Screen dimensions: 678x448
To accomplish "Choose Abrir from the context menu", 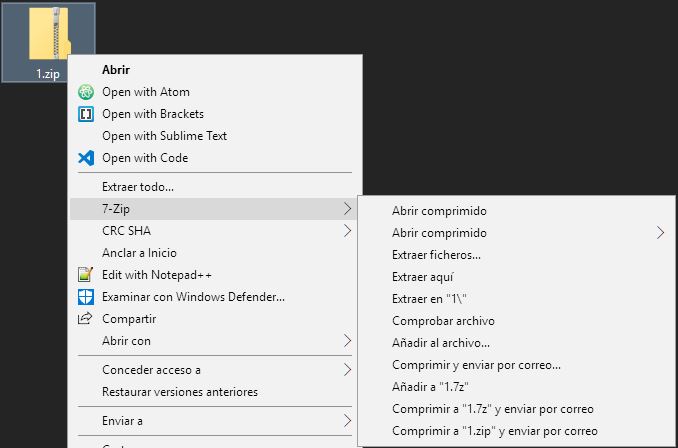I will [215, 70].
